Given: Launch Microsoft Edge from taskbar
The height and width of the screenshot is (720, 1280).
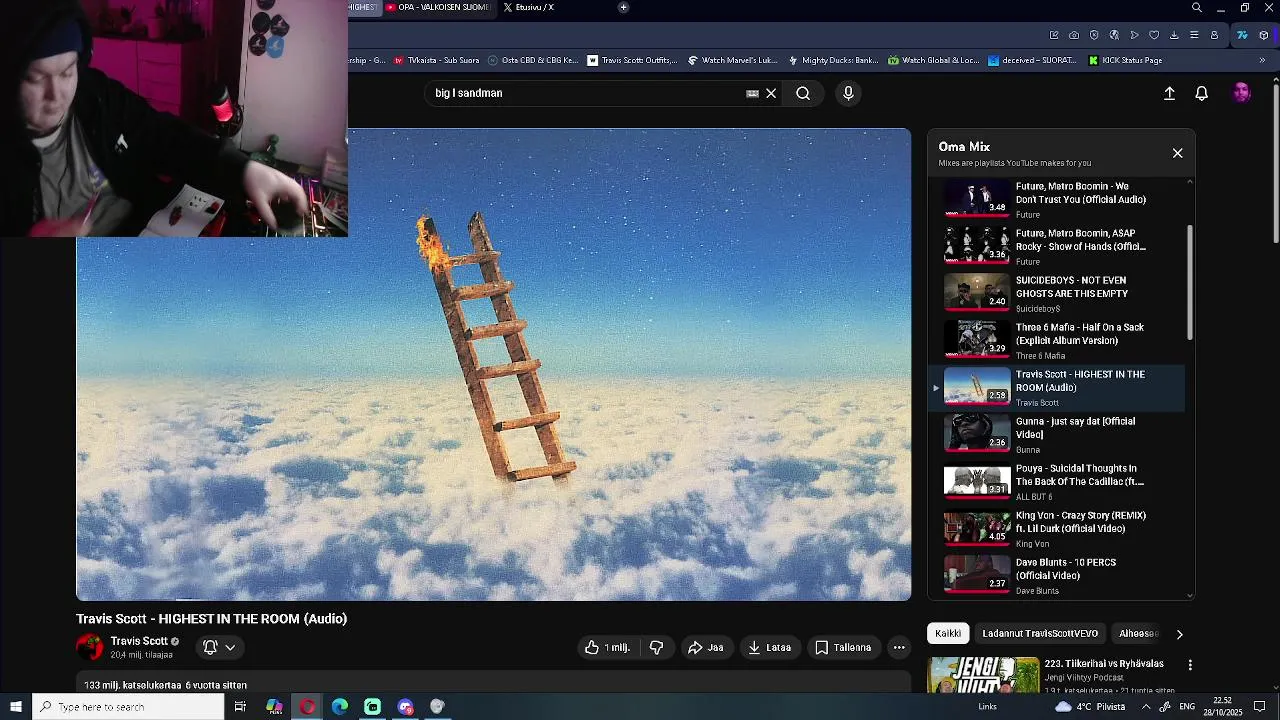Looking at the screenshot, I should 340,707.
